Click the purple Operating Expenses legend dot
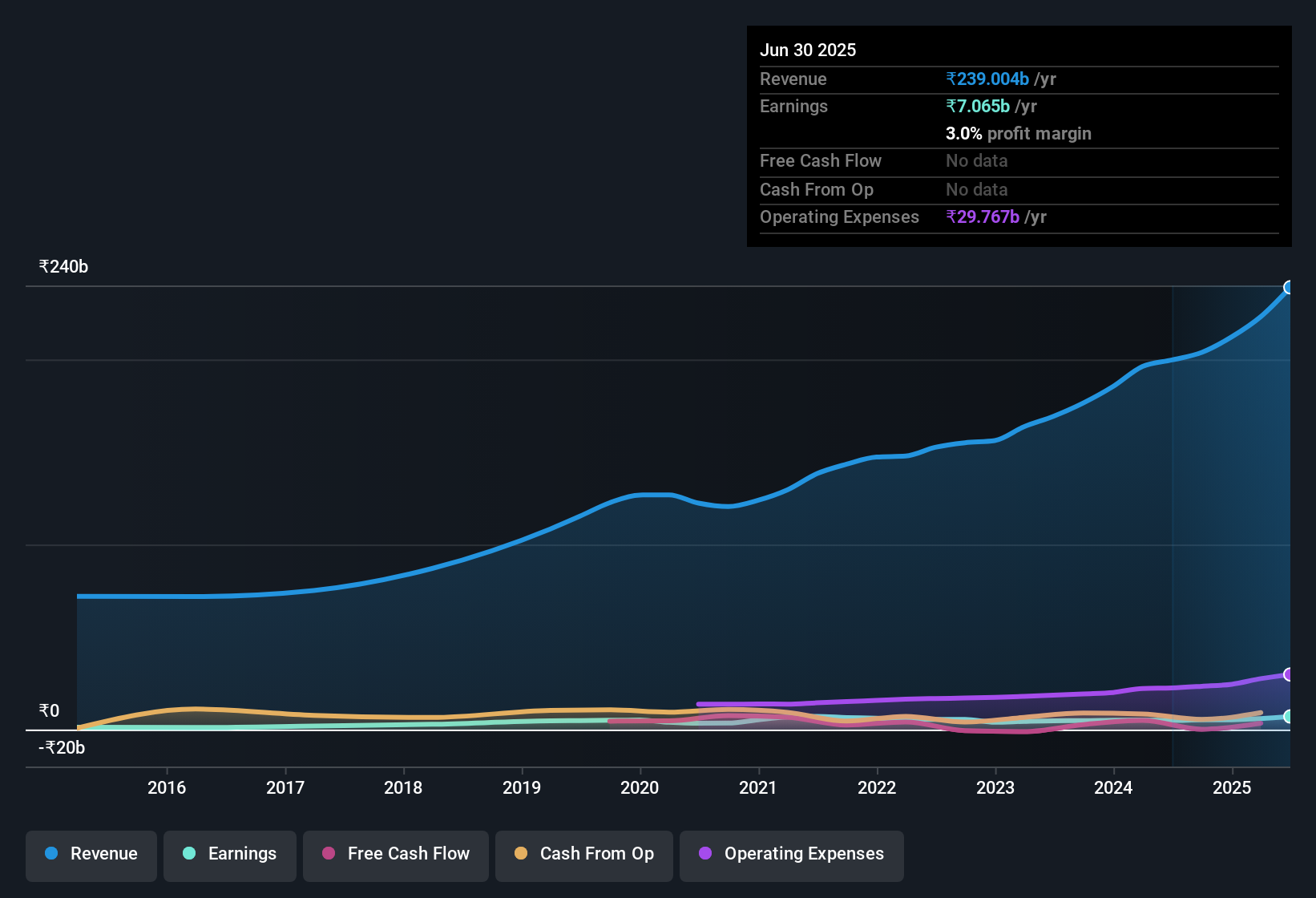This screenshot has height=898, width=1316. pyautogui.click(x=704, y=854)
